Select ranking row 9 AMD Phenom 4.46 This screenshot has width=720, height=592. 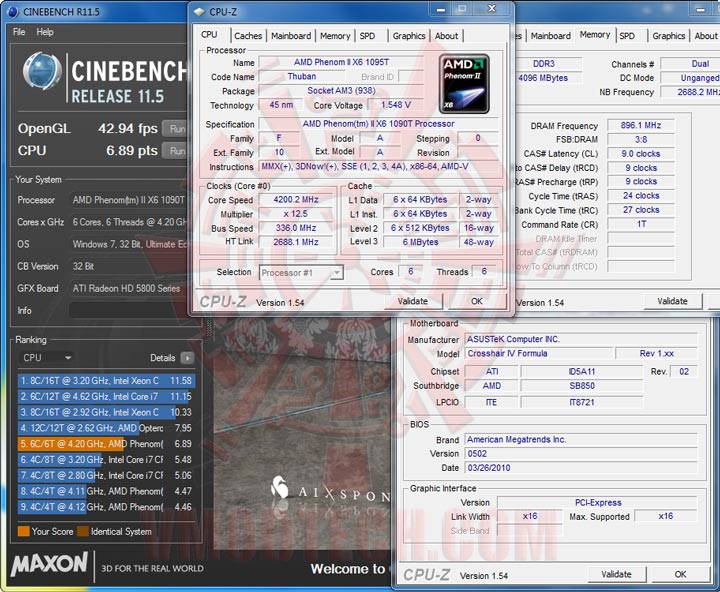pos(105,507)
